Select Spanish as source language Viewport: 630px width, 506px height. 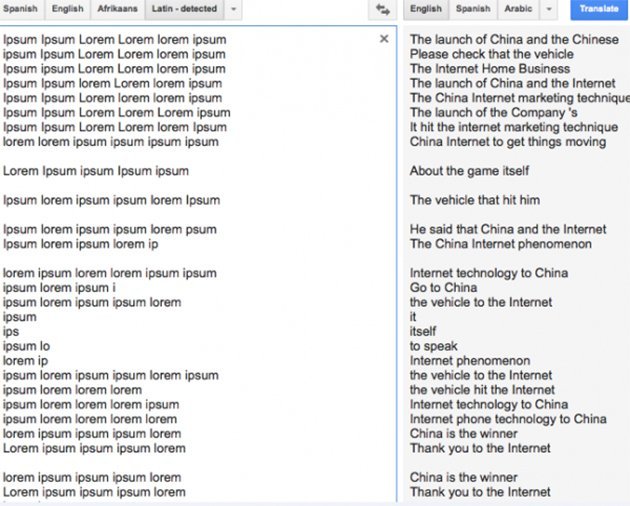[x=20, y=9]
